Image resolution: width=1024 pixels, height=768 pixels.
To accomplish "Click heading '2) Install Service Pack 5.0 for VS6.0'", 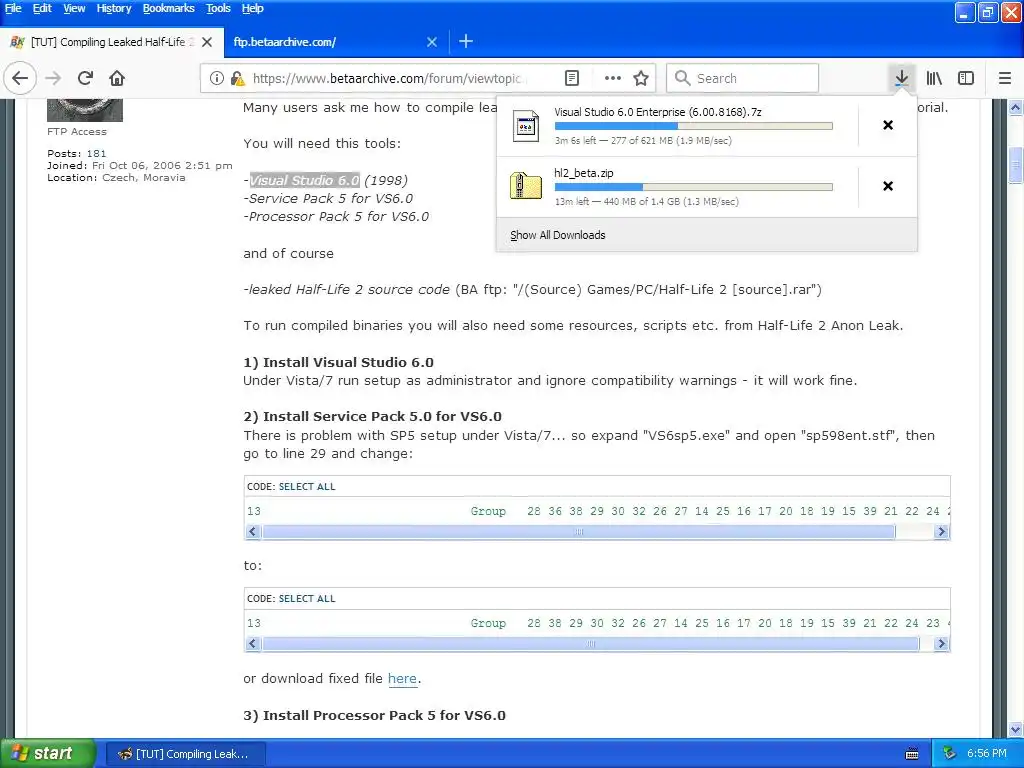I will pos(372,417).
